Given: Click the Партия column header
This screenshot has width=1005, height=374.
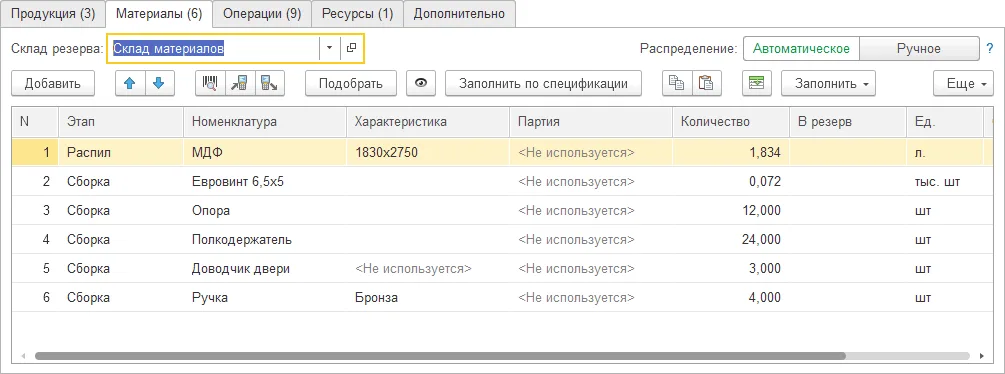Looking at the screenshot, I should 591,122.
